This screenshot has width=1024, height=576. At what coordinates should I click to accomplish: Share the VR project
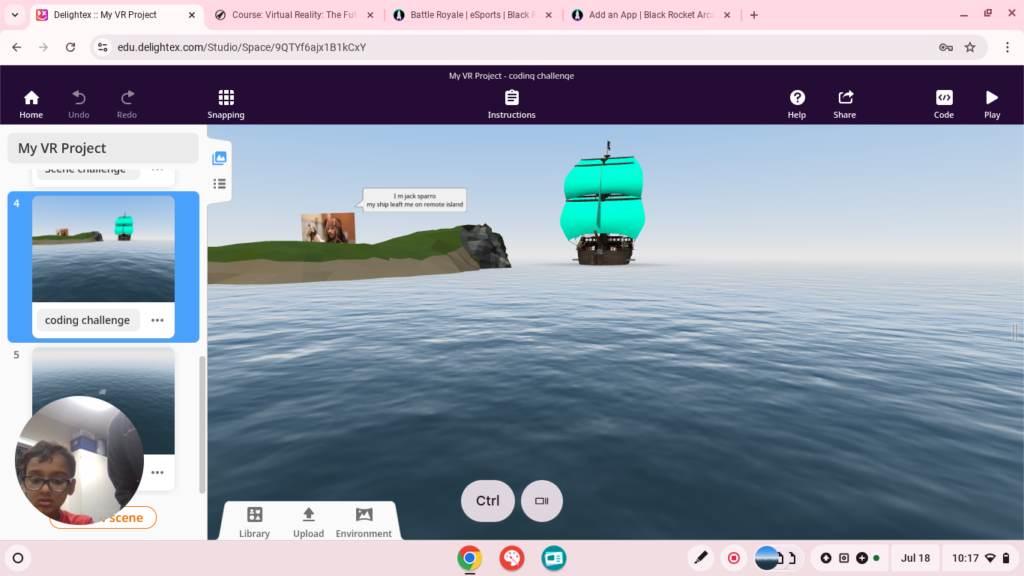[x=844, y=104]
